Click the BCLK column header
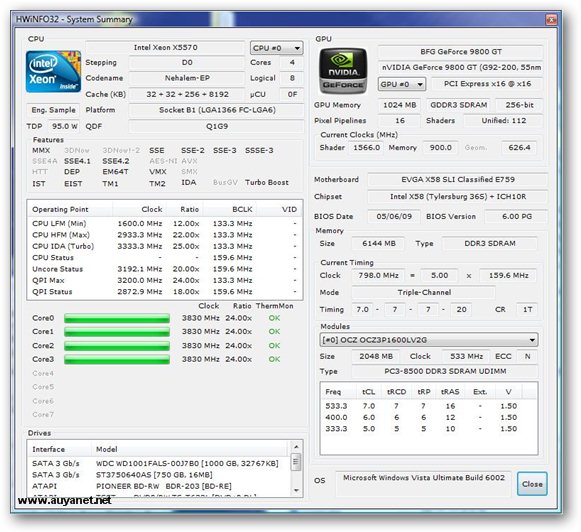Image resolution: width=581 pixels, height=532 pixels. (x=230, y=209)
